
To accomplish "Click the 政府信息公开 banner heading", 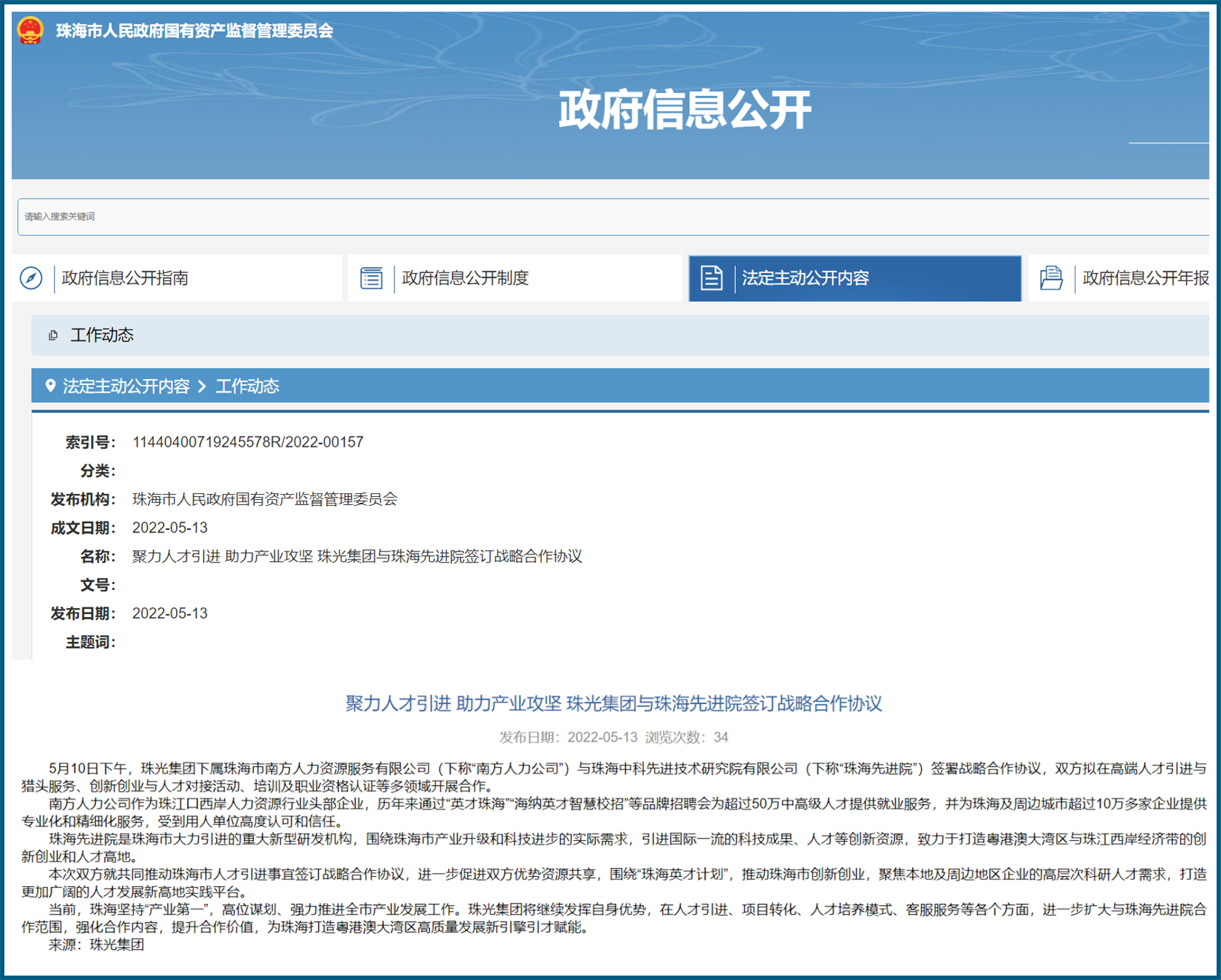I will (x=685, y=110).
